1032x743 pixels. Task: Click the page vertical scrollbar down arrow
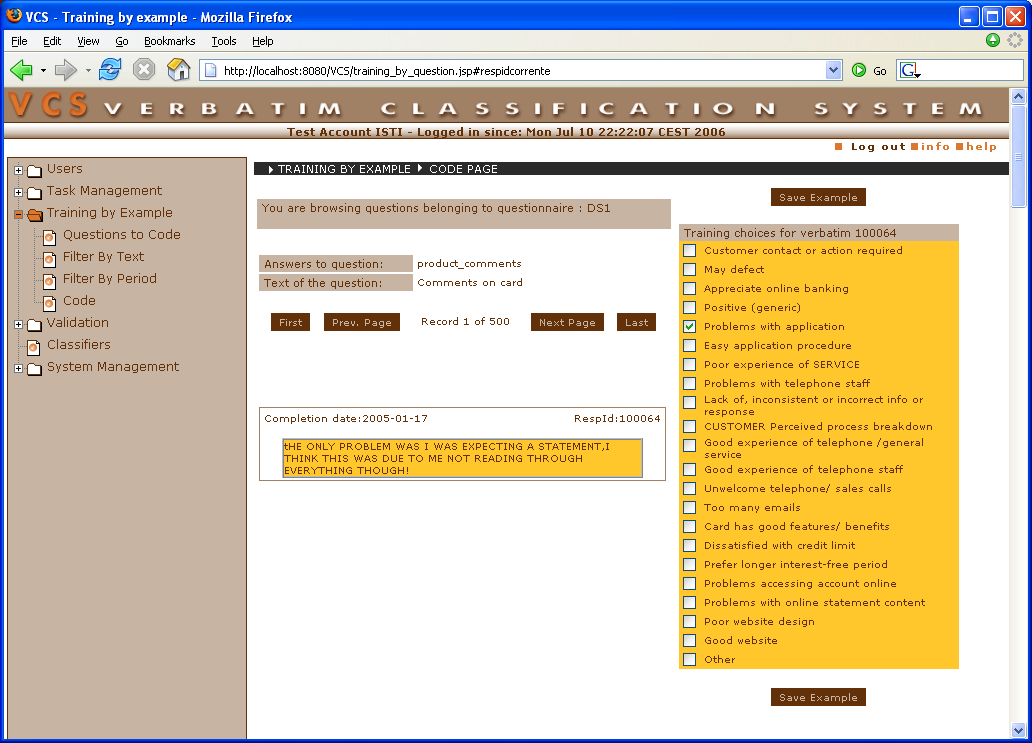[1019, 730]
